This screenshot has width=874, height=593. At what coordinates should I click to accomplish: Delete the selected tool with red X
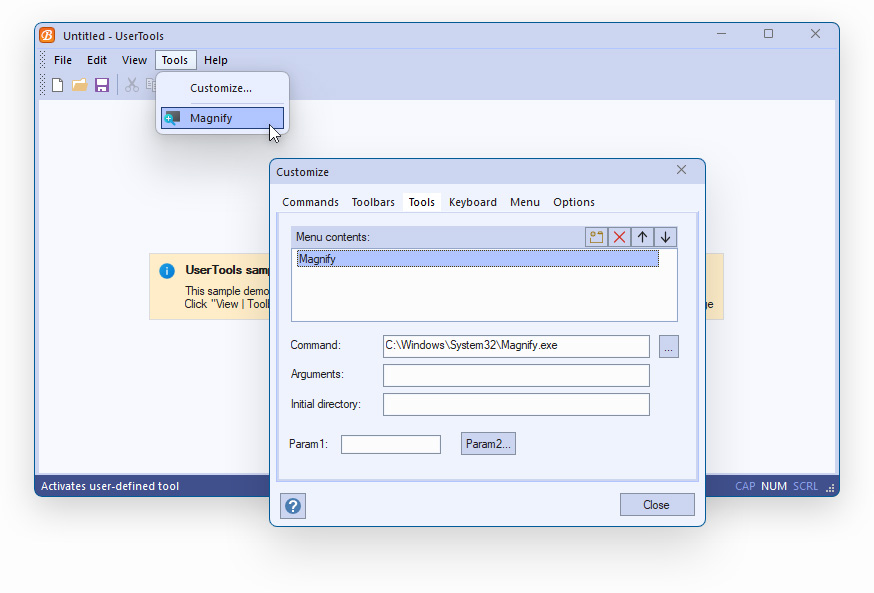coord(619,237)
